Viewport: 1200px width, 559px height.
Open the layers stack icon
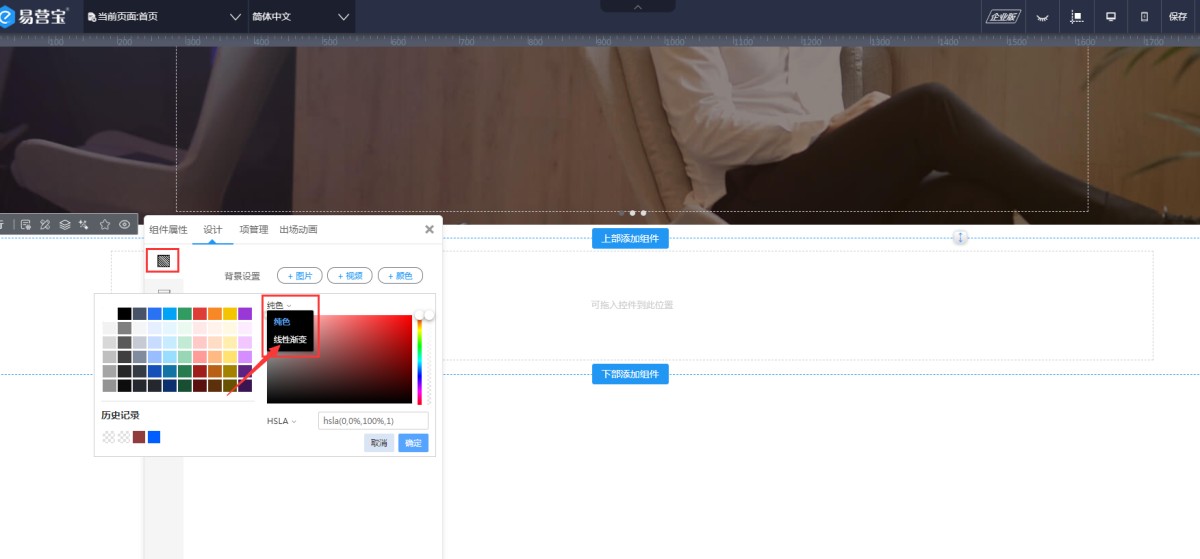tap(64, 224)
